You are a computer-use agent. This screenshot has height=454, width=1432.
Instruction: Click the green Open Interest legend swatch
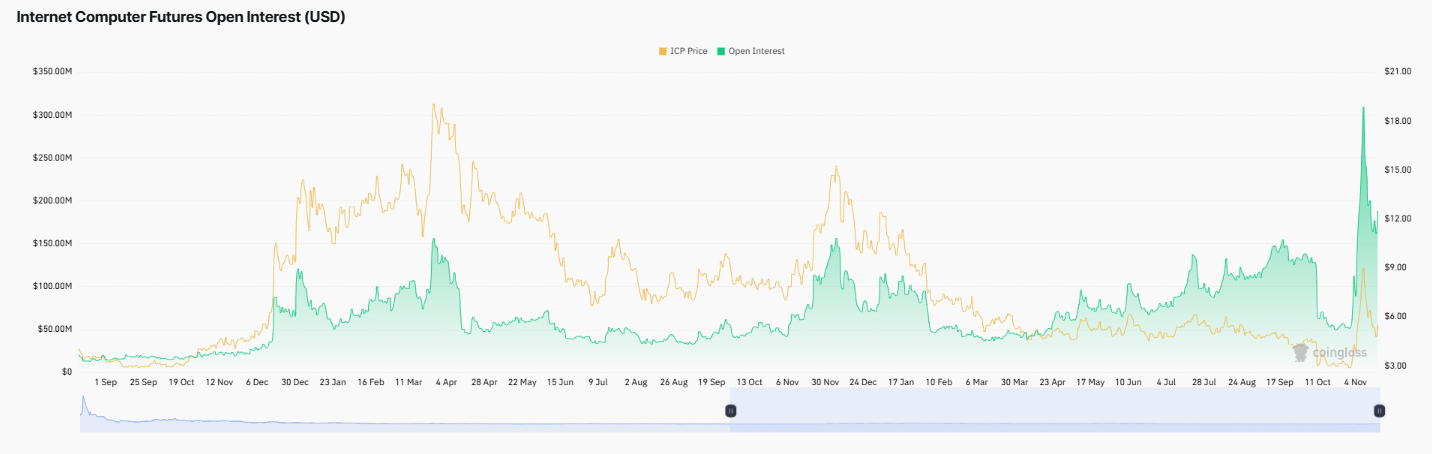[720, 51]
